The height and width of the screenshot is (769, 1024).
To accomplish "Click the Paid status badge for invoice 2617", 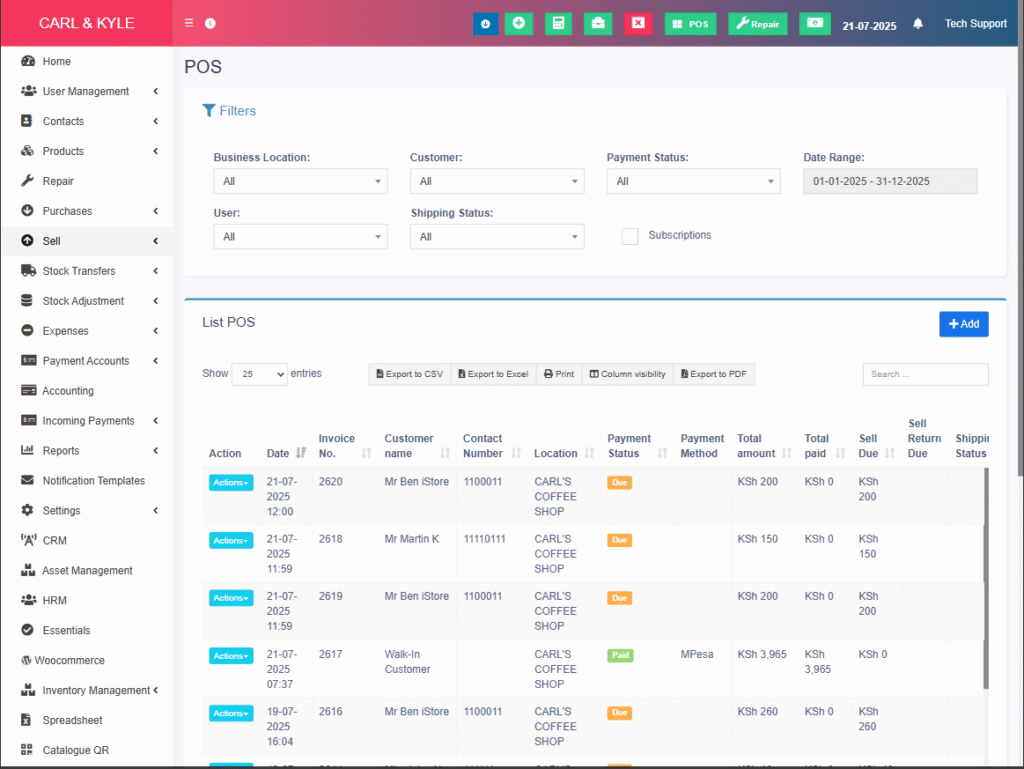I will coord(620,655).
